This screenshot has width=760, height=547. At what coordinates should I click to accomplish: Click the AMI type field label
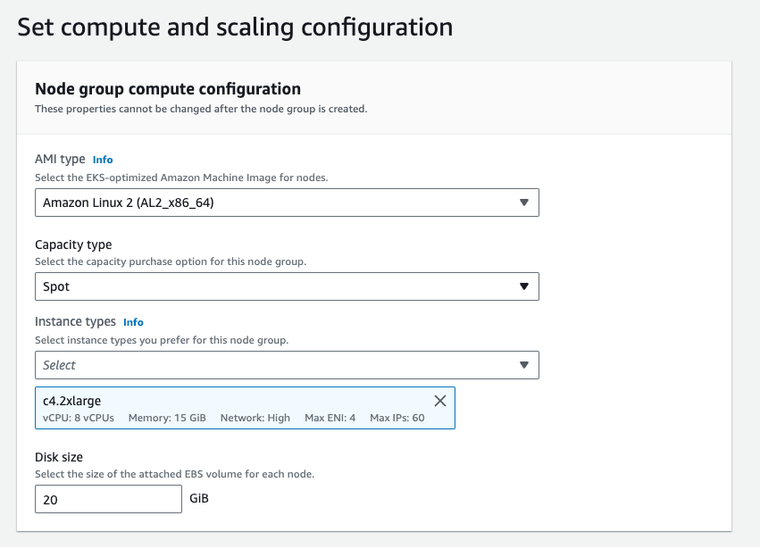pos(60,159)
